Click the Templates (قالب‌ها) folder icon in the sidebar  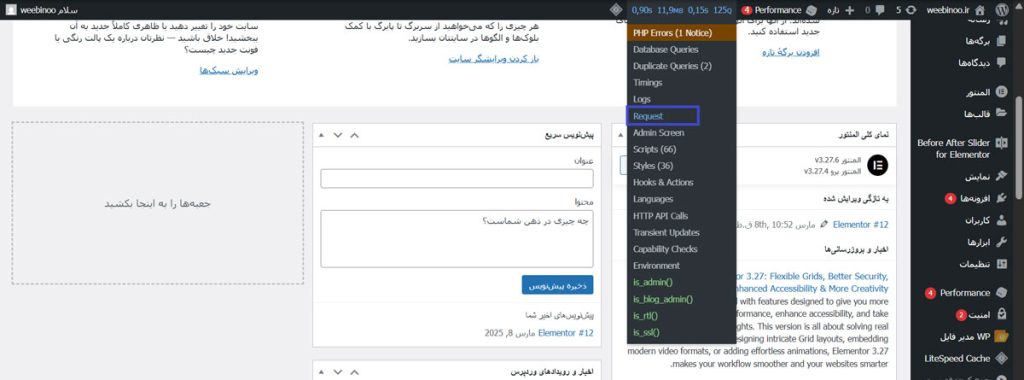click(x=1001, y=113)
